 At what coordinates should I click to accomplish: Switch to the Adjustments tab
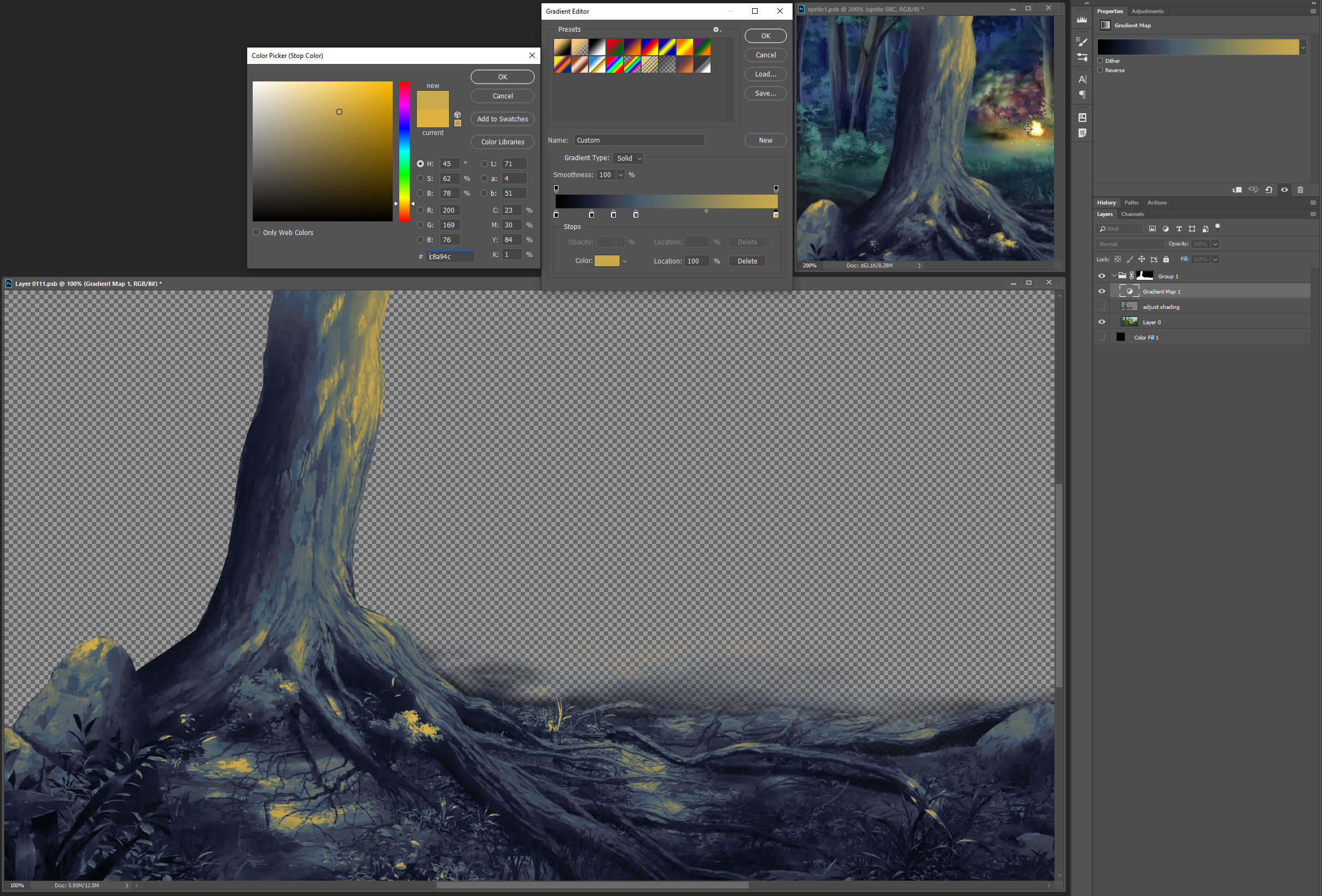1148,11
